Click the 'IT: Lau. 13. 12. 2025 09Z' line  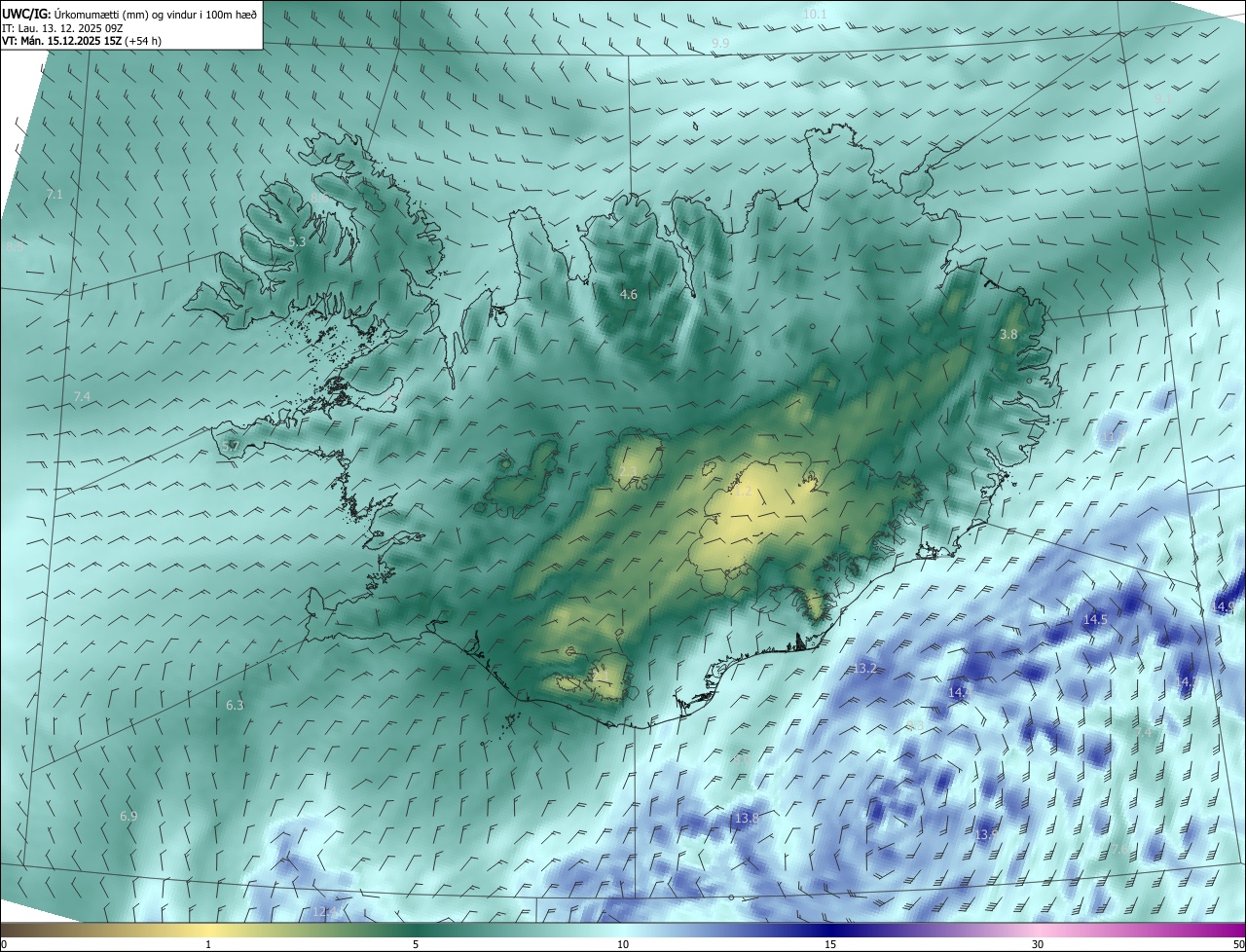pos(61,28)
